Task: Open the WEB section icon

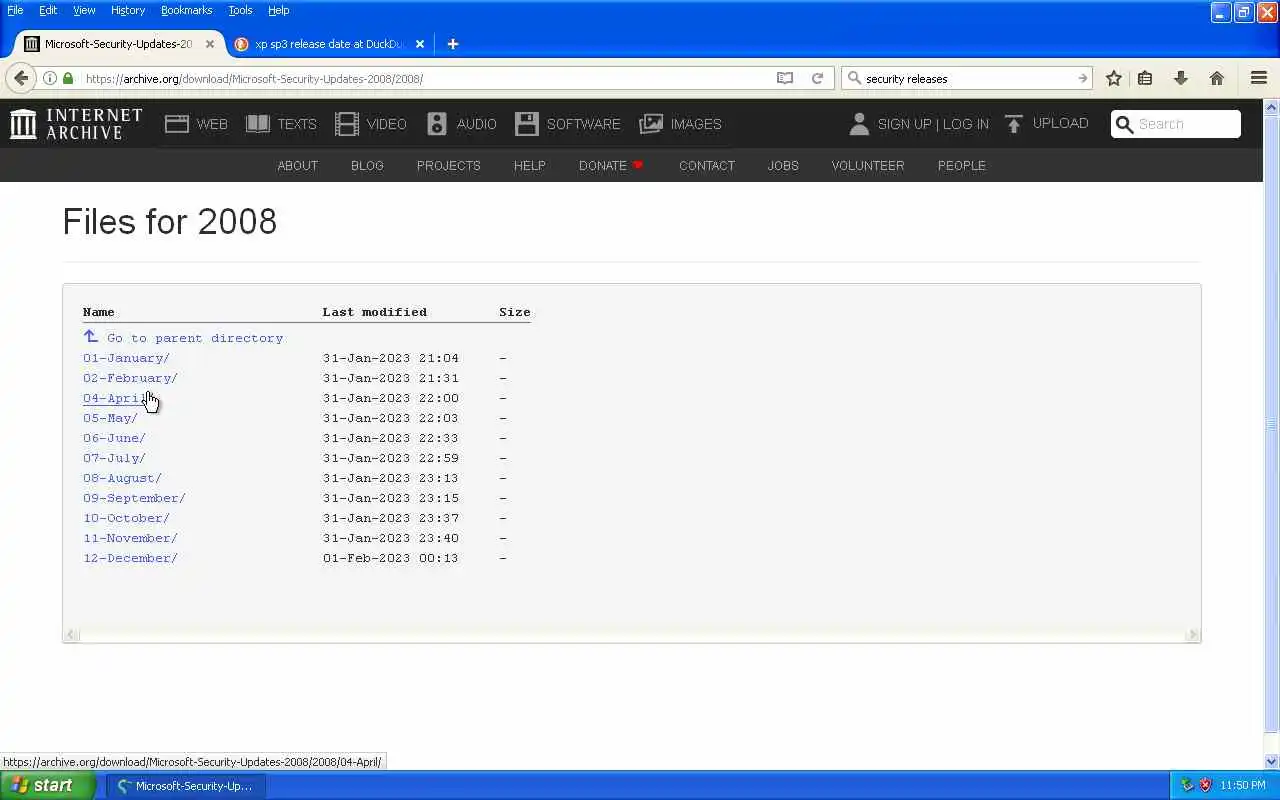Action: (x=177, y=124)
